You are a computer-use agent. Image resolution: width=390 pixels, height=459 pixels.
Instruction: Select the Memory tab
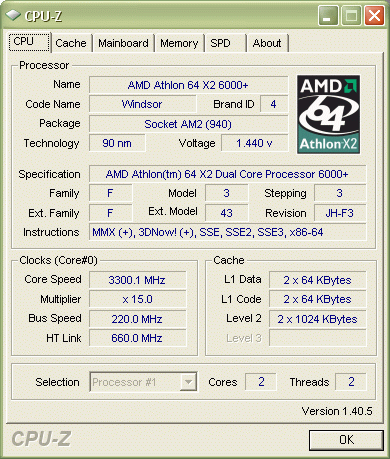point(179,43)
